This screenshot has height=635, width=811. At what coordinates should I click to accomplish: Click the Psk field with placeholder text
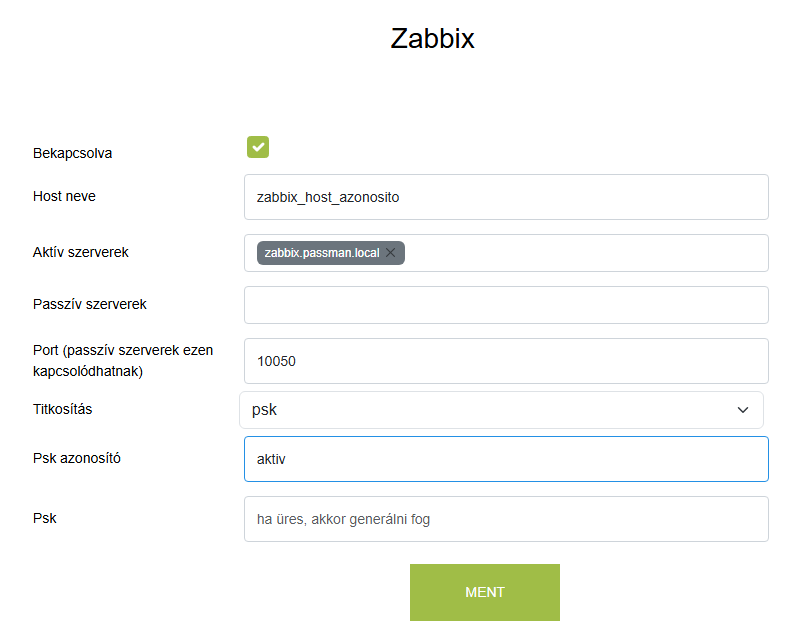point(506,519)
